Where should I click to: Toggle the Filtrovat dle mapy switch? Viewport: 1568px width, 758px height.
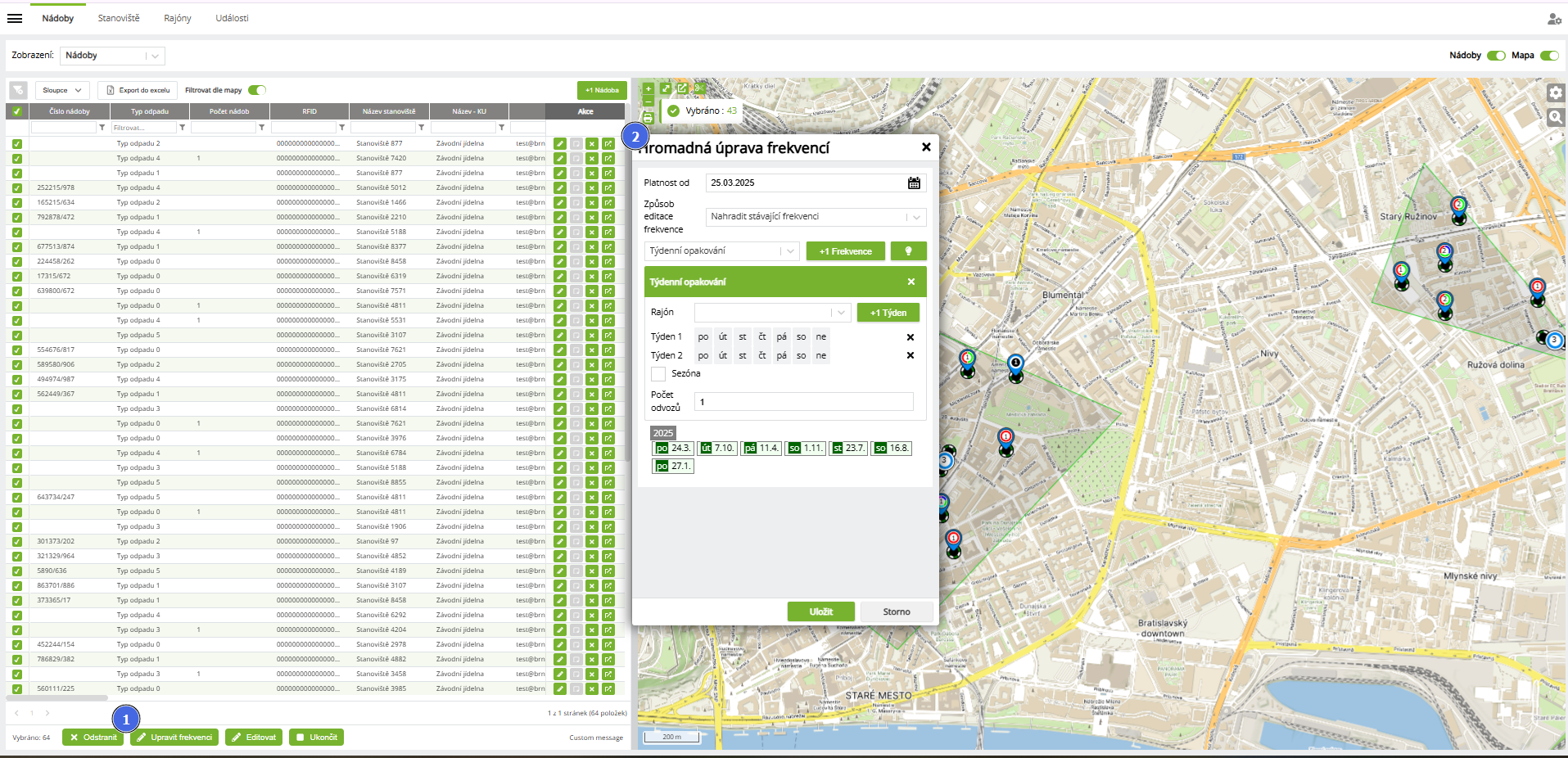[257, 90]
